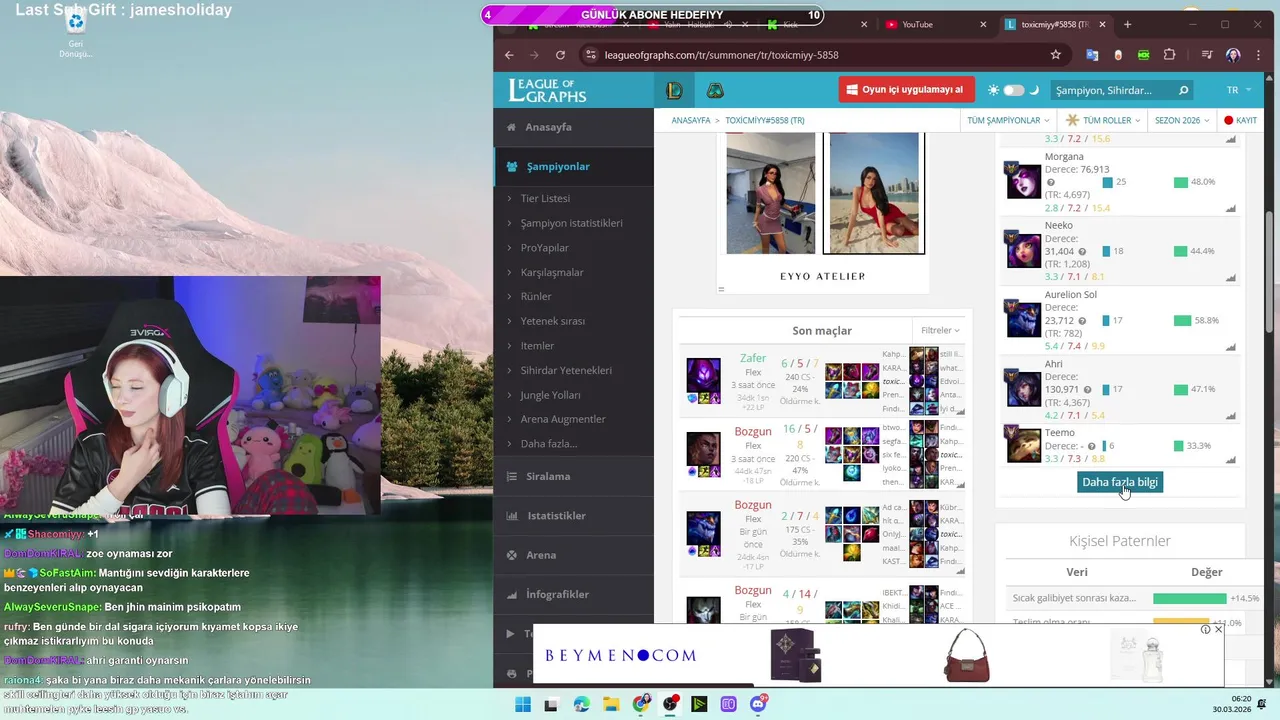
Task: Expand Teemo stats chart
Action: pos(1230,460)
